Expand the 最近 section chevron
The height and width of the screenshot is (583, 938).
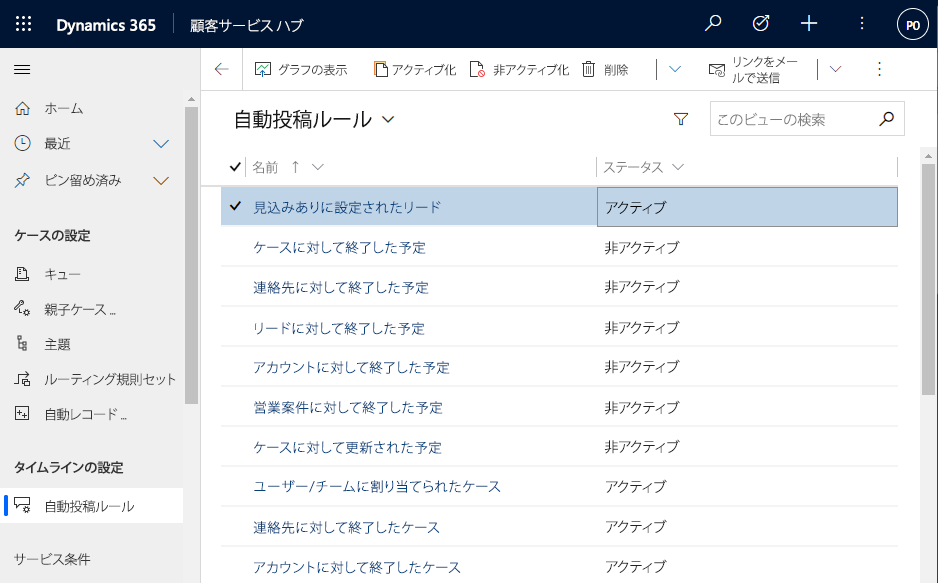click(x=161, y=143)
